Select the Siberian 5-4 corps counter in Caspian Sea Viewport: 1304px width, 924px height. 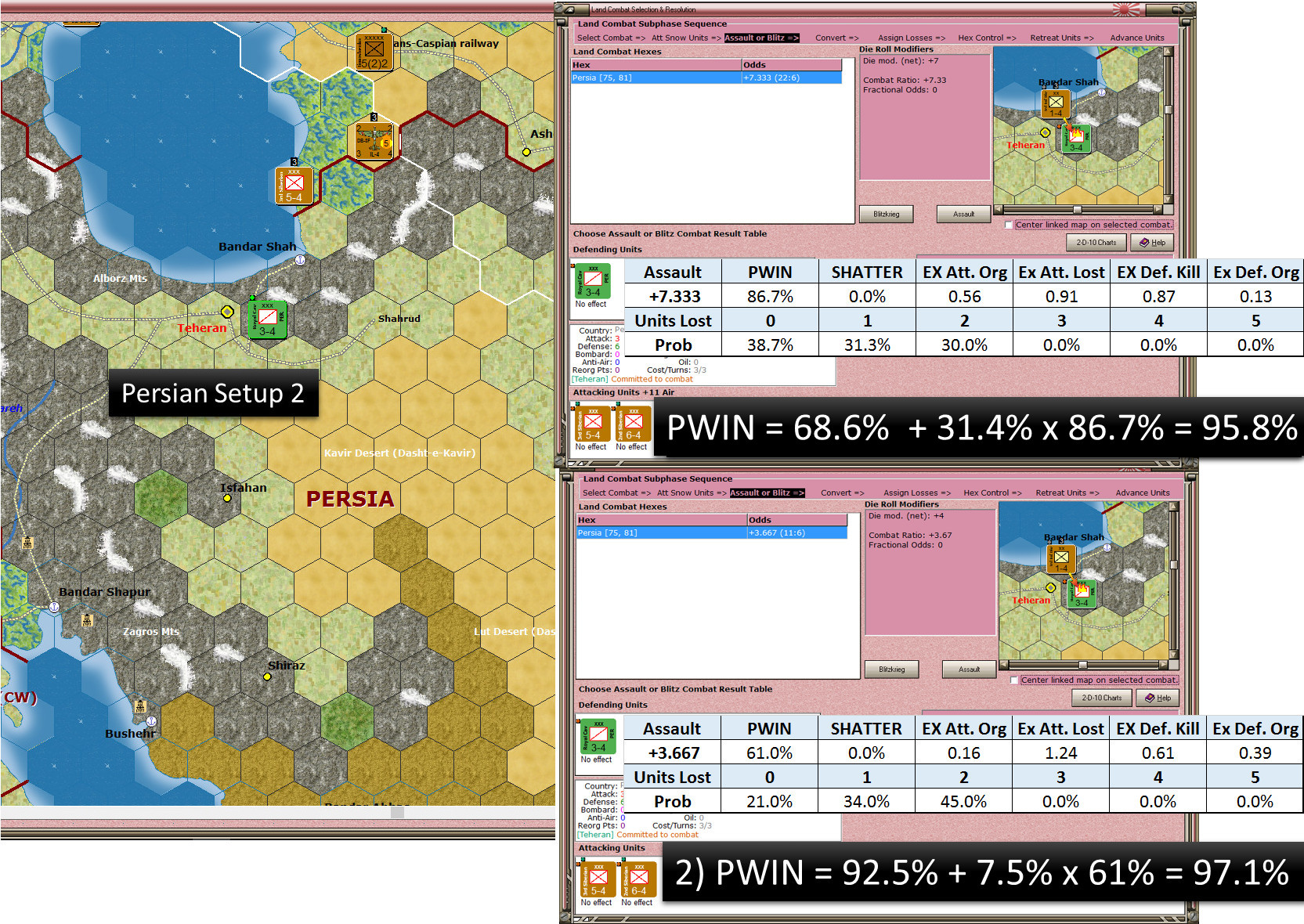[294, 186]
